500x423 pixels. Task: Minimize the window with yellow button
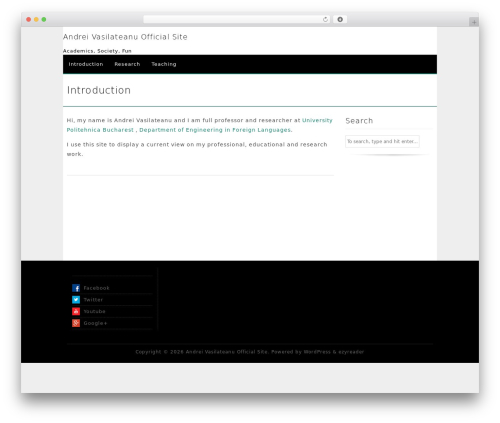click(36, 19)
